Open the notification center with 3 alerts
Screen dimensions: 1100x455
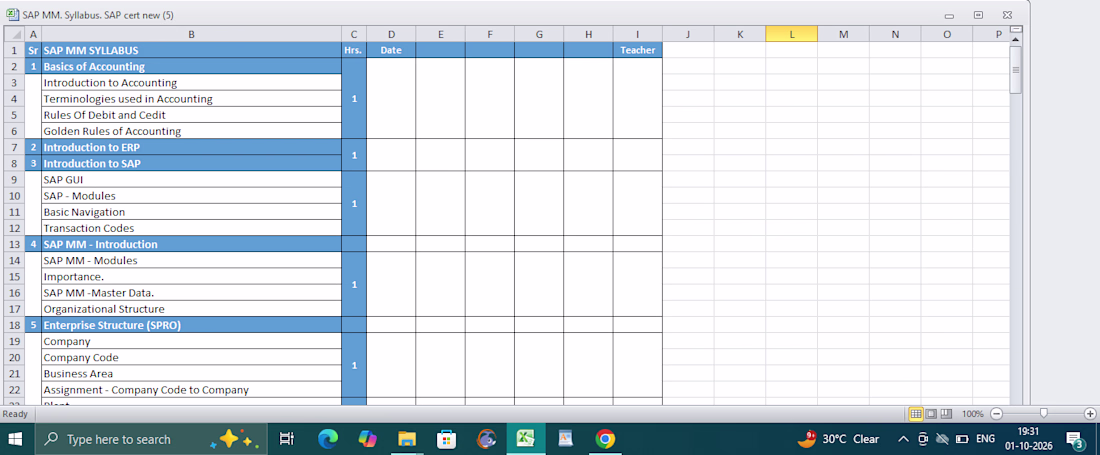1074,440
